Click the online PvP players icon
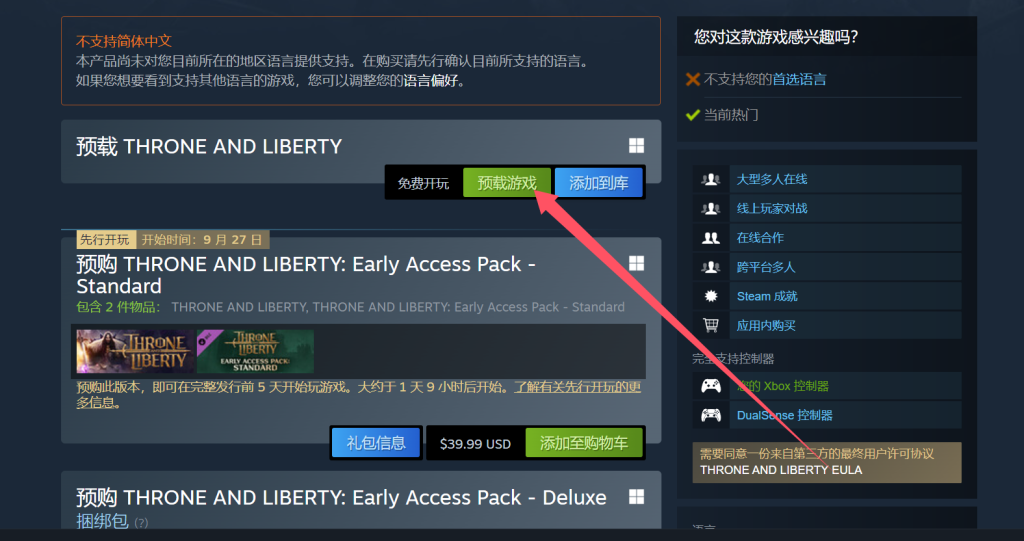Screen dimensions: 1024x541 tap(711, 208)
